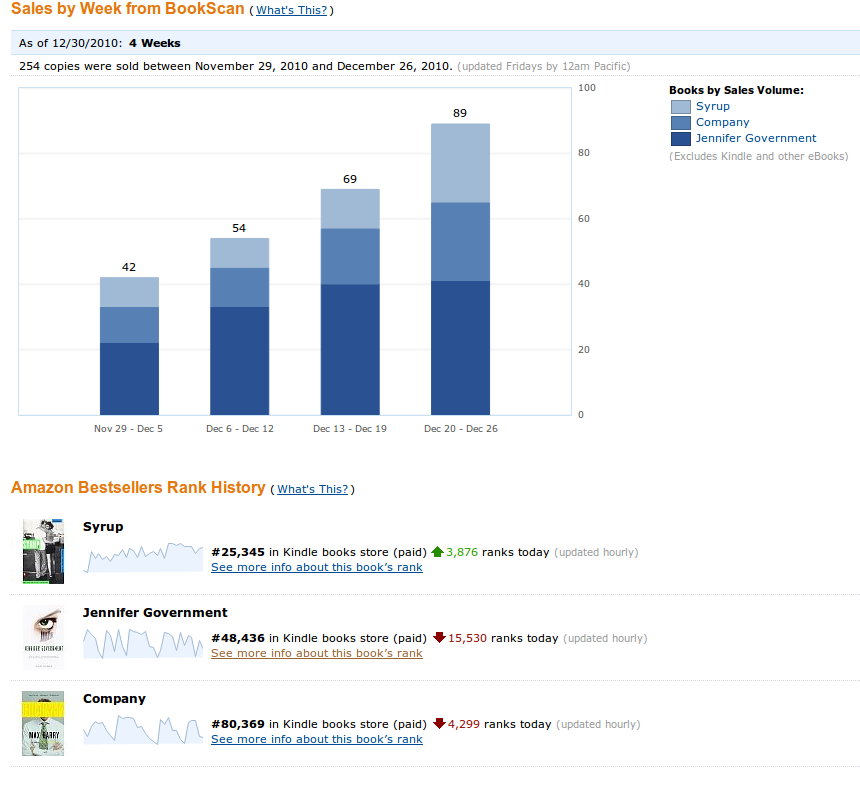
Task: Click the Company segment of the Dec 13 - Dec 19 bar
Action: [350, 257]
